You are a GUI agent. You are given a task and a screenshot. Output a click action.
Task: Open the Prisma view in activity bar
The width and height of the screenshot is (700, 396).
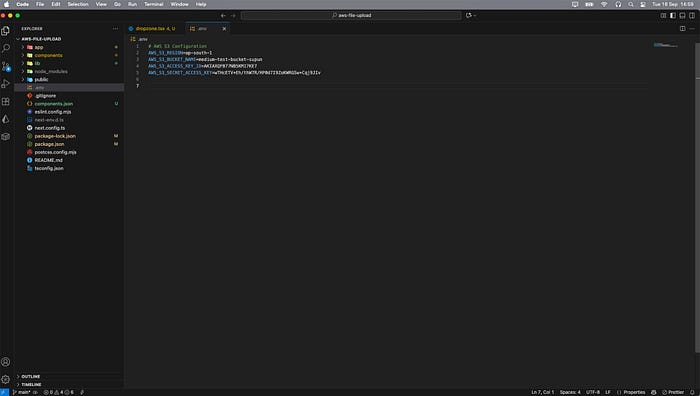point(6,119)
